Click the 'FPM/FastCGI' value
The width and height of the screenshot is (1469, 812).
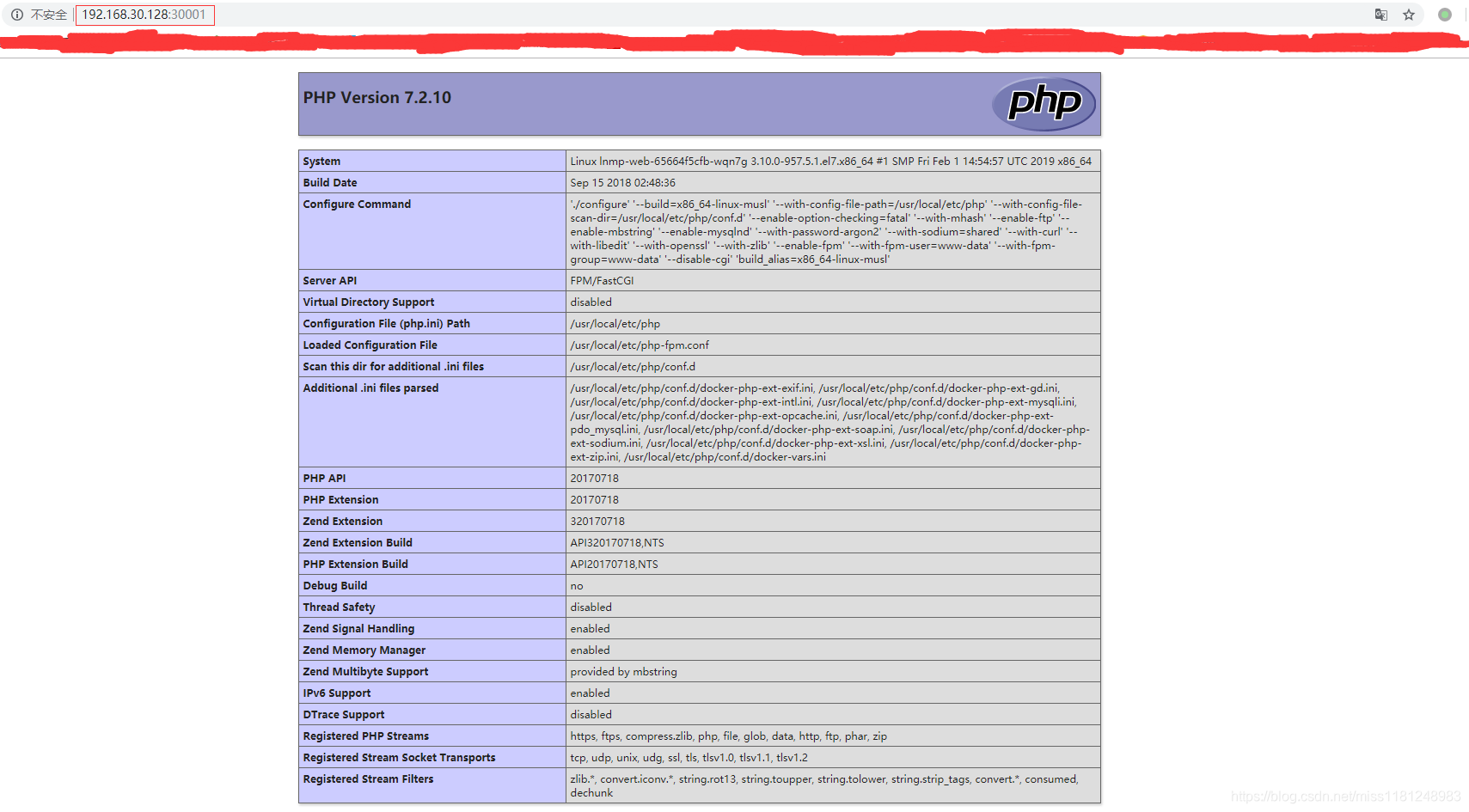[602, 281]
